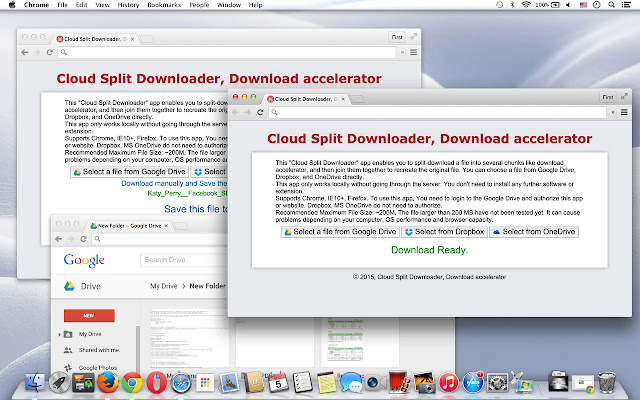Click the US flag input source icon
The width and height of the screenshot is (640, 400).
[583, 5]
